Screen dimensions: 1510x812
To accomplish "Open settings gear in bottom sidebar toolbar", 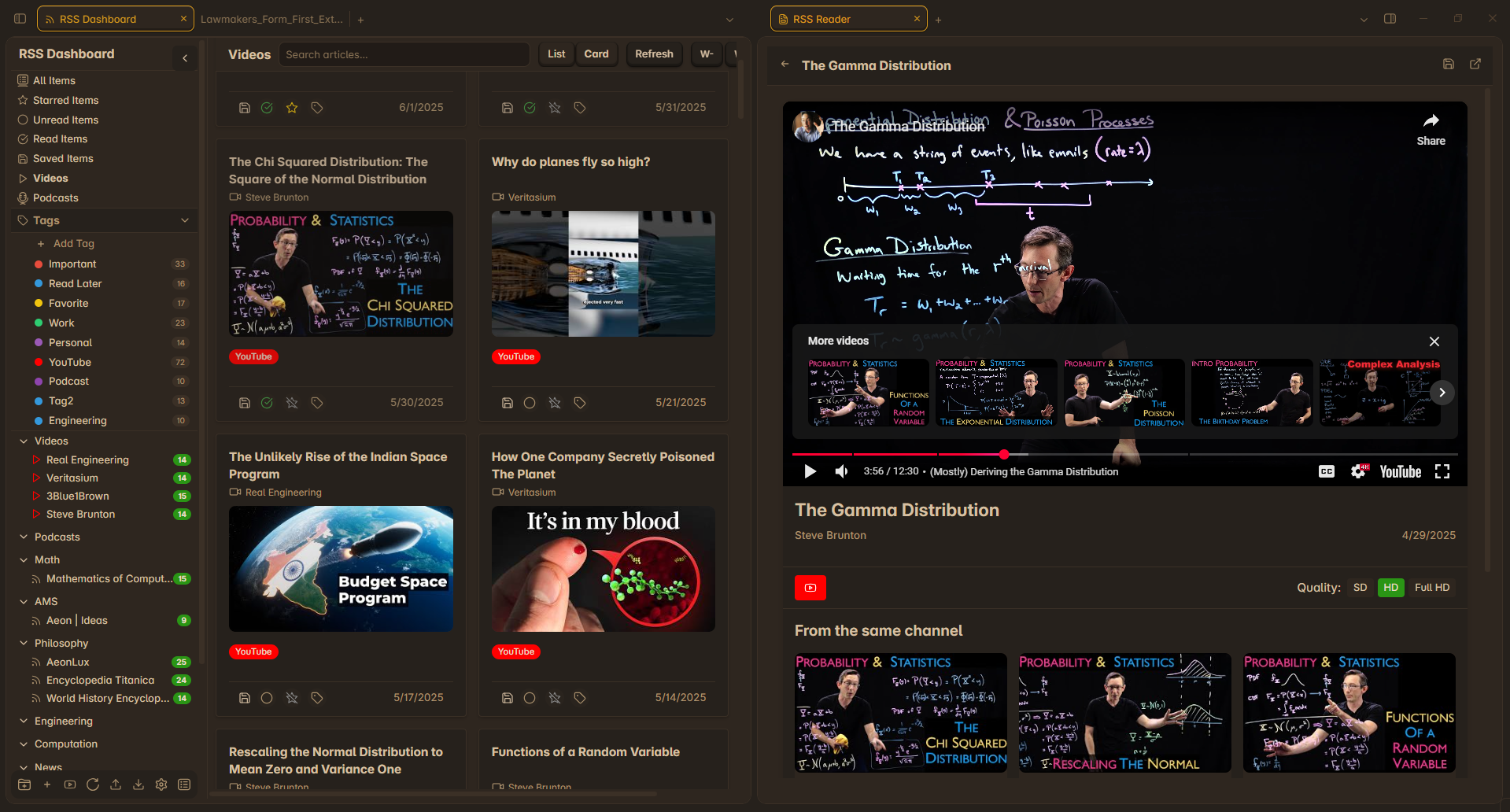I will tap(161, 784).
